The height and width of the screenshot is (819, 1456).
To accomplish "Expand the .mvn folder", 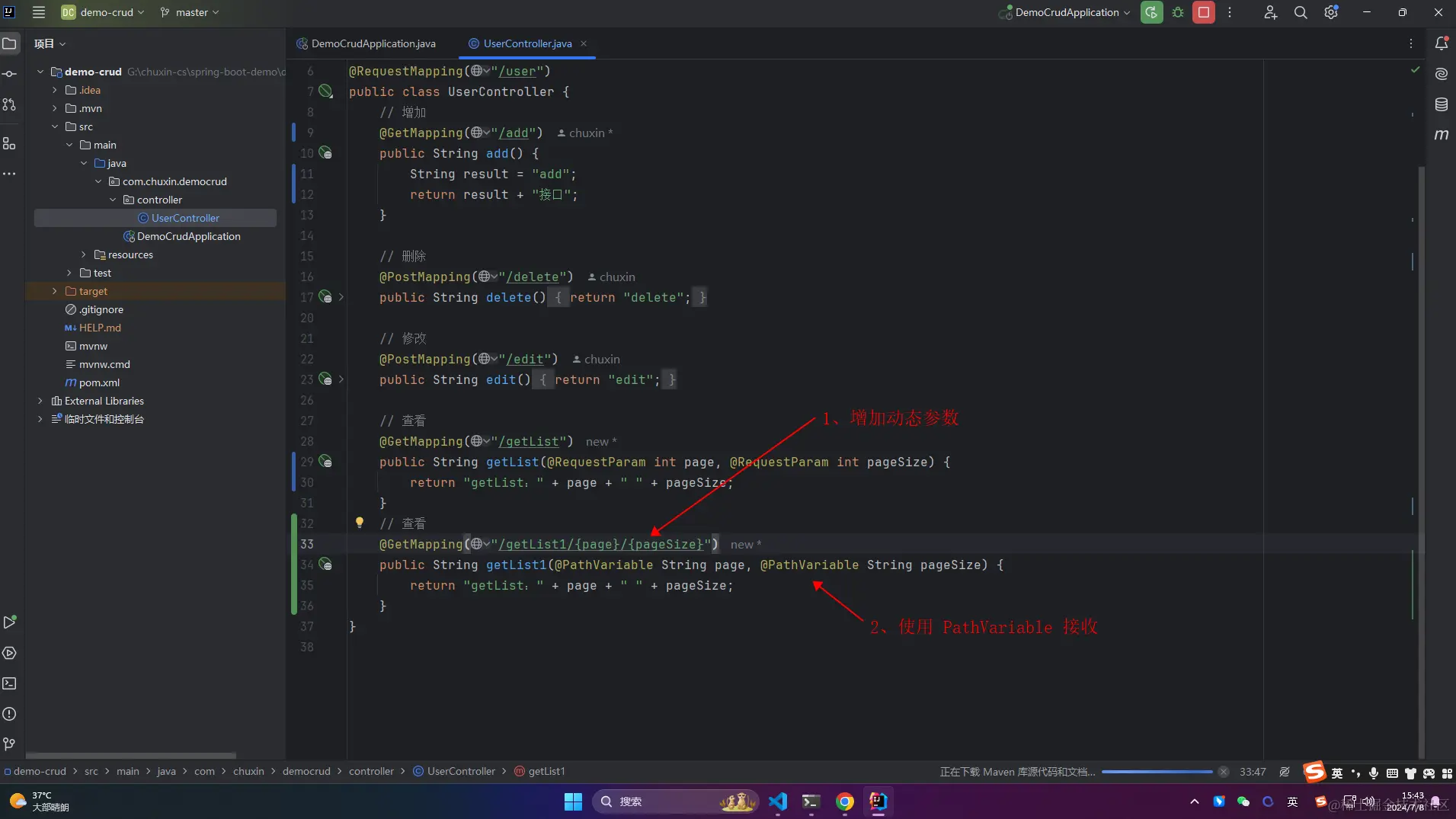I will tap(54, 108).
